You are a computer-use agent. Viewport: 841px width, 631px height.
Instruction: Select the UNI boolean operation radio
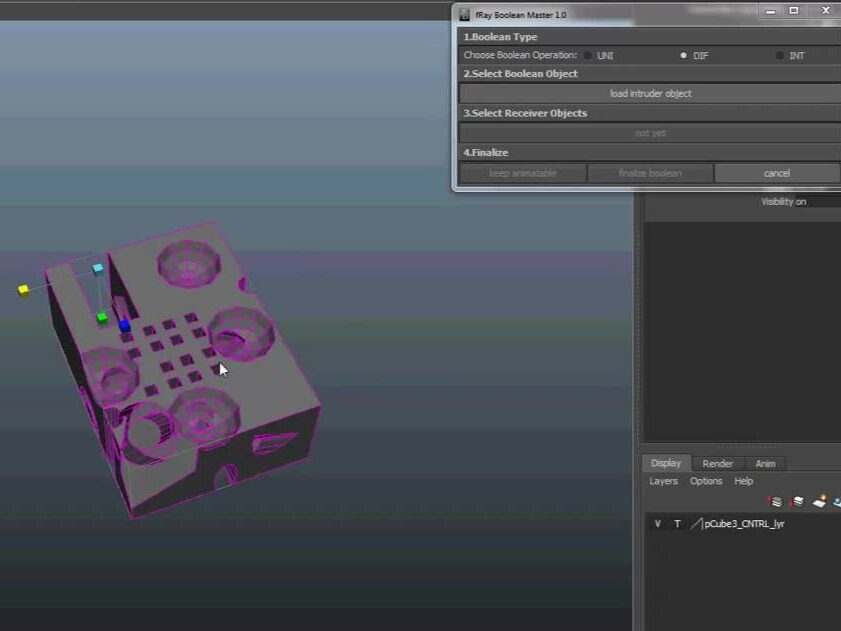pos(588,55)
